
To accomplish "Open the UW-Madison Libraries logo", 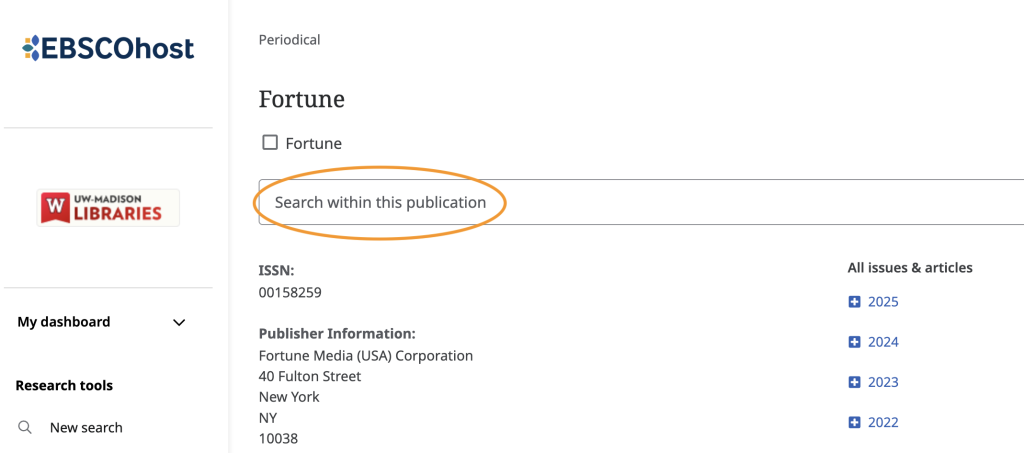I will coord(108,208).
